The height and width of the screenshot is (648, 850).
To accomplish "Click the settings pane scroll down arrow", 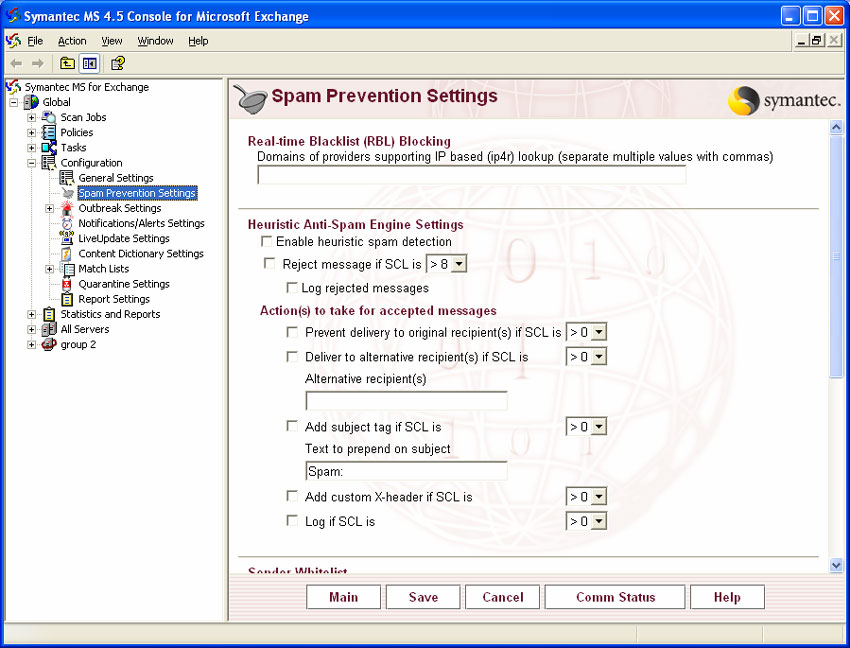I will [x=836, y=566].
